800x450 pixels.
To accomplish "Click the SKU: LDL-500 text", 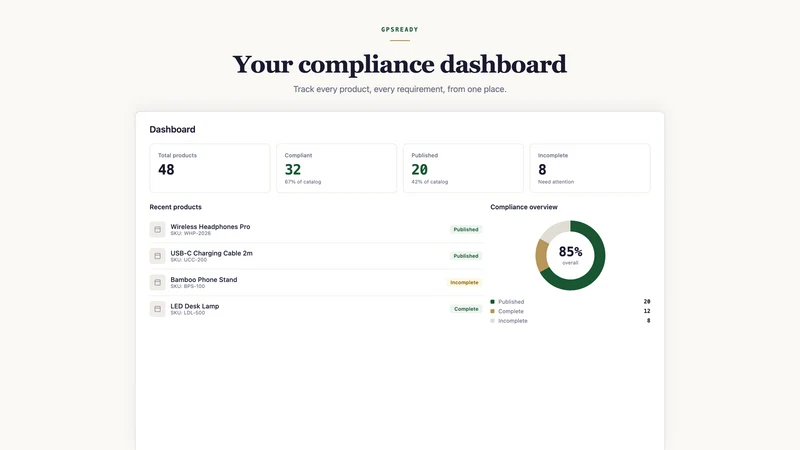I will 188,313.
